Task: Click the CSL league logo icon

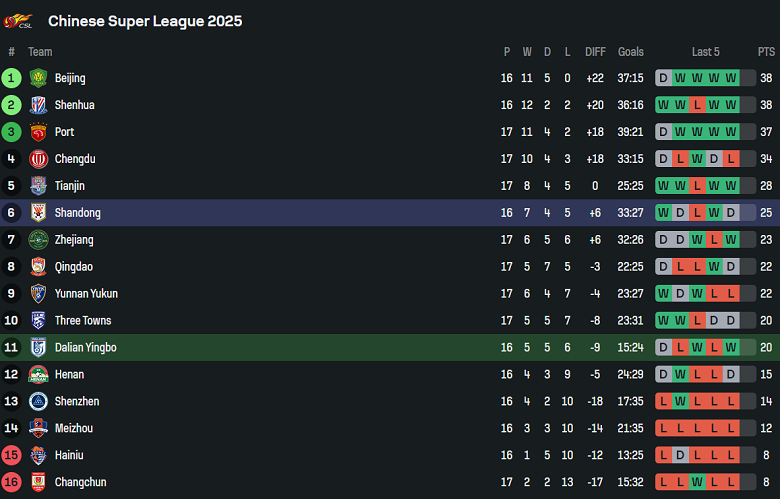Action: (18, 21)
